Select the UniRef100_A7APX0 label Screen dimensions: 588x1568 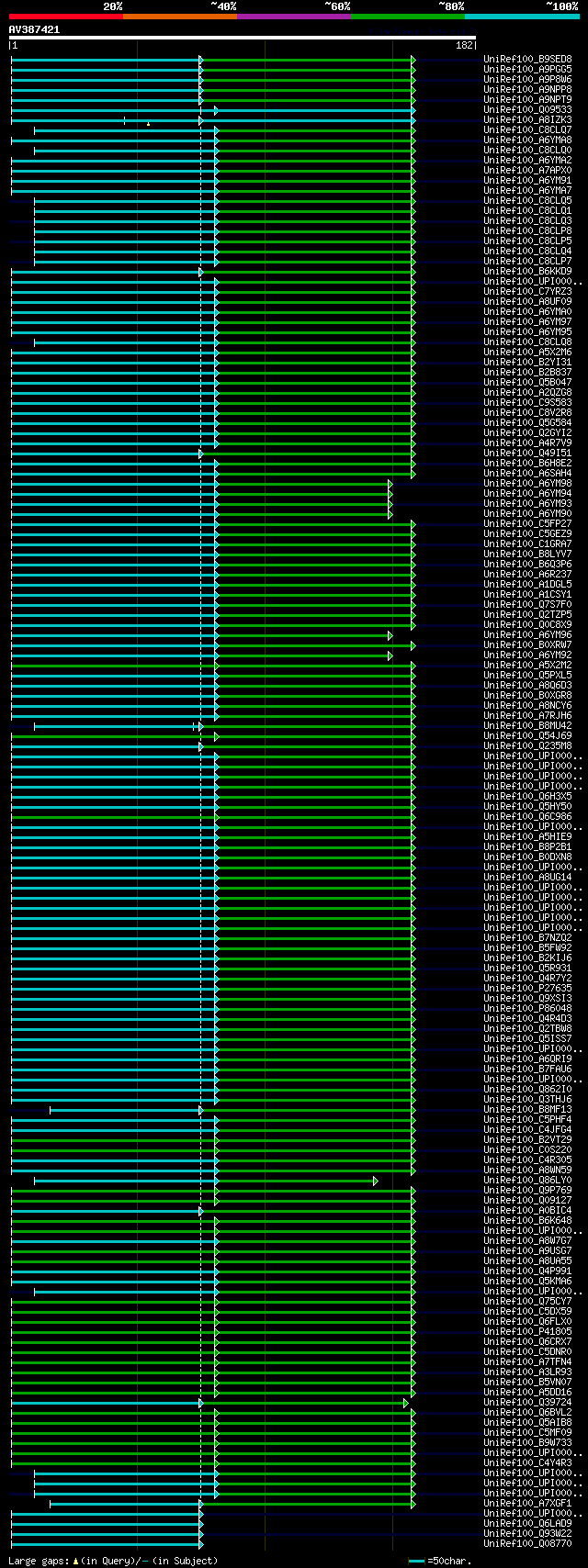click(x=527, y=171)
